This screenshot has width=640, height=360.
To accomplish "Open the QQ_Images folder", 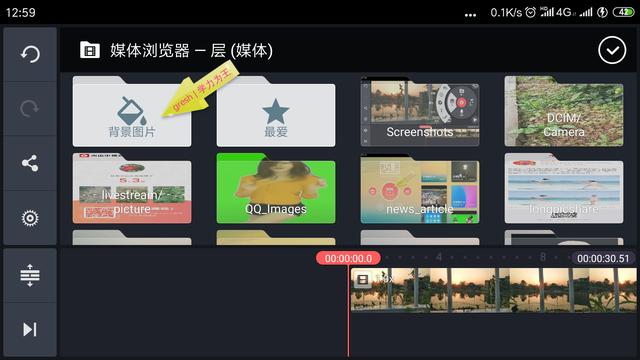I will 276,188.
